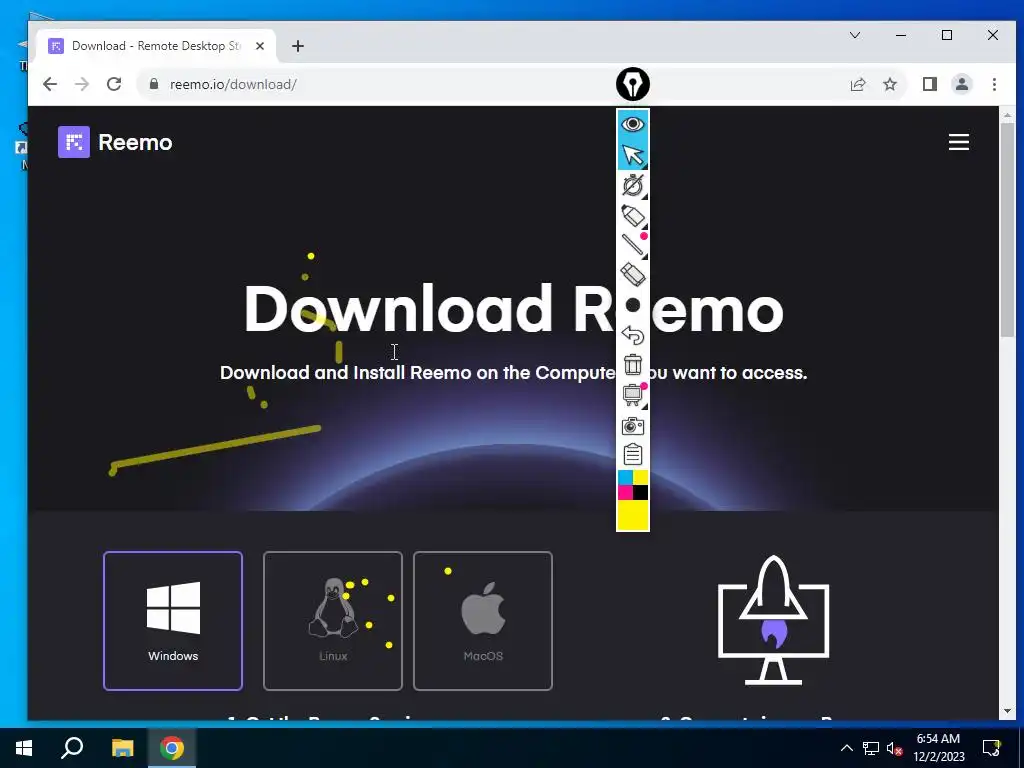Click the Chrome taskbar icon
The image size is (1024, 768).
(172, 748)
